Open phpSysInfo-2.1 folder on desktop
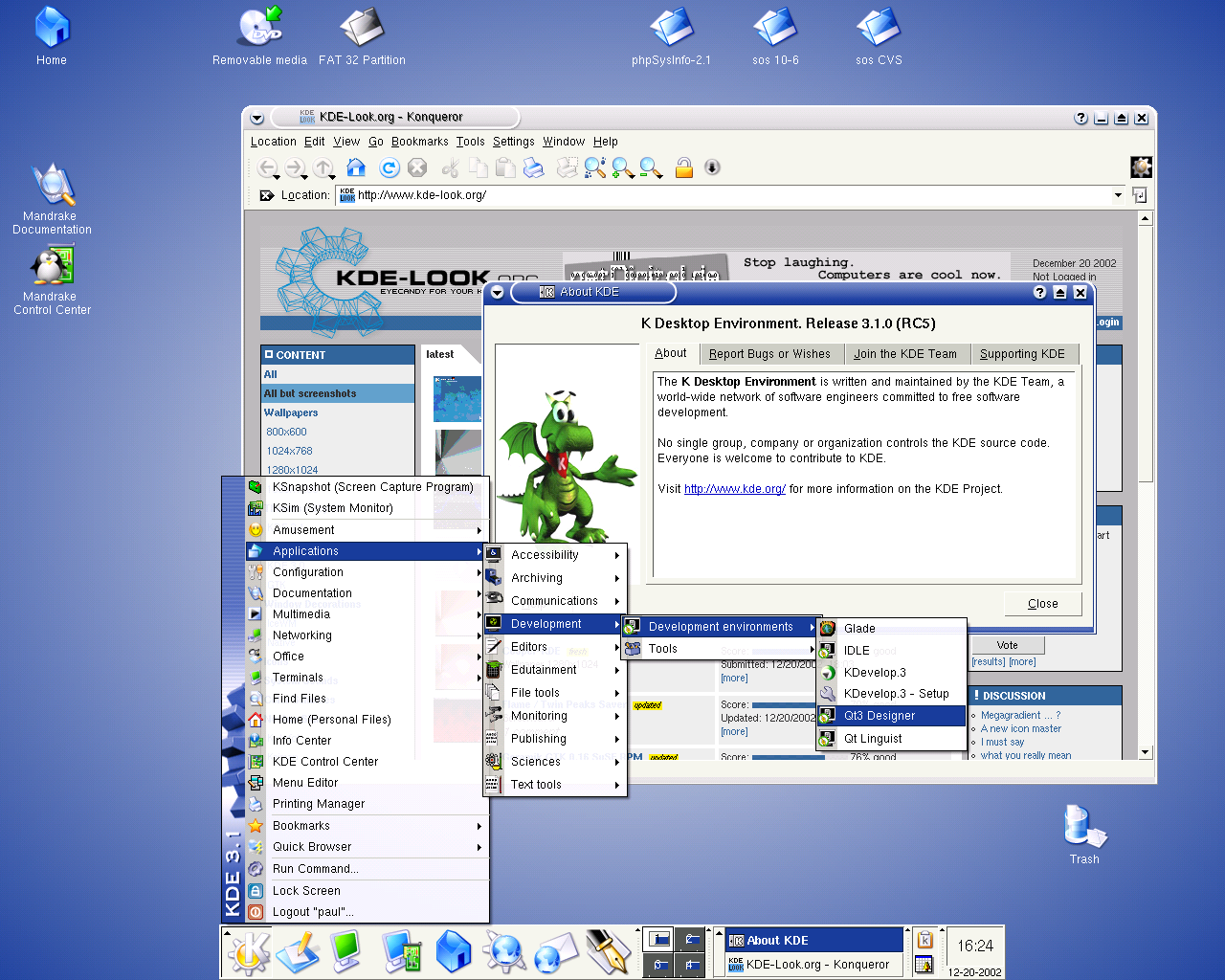 [x=671, y=36]
